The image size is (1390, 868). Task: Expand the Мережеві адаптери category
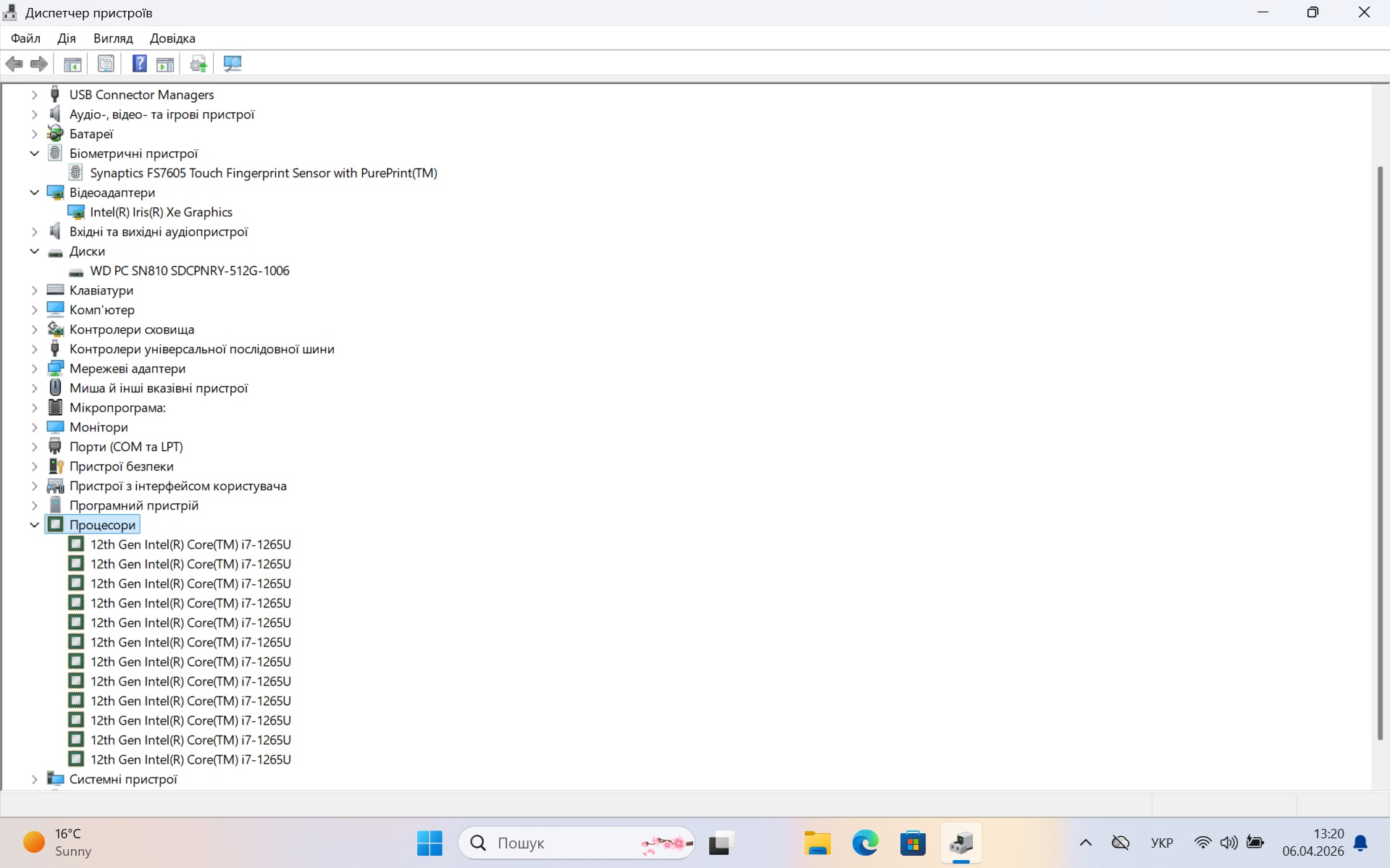click(34, 368)
